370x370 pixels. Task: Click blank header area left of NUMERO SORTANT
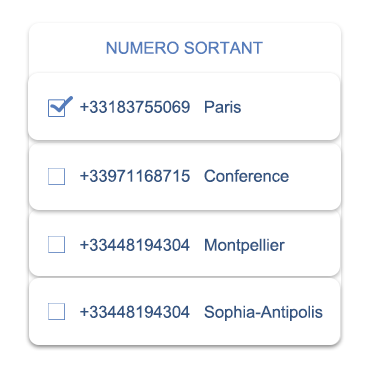coord(67,48)
